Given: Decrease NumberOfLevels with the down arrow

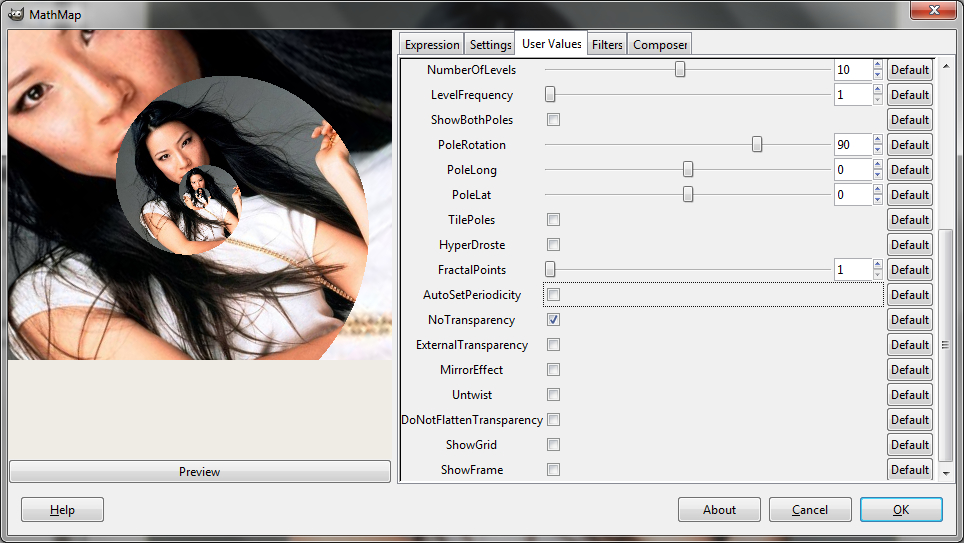Looking at the screenshot, I should (877, 74).
